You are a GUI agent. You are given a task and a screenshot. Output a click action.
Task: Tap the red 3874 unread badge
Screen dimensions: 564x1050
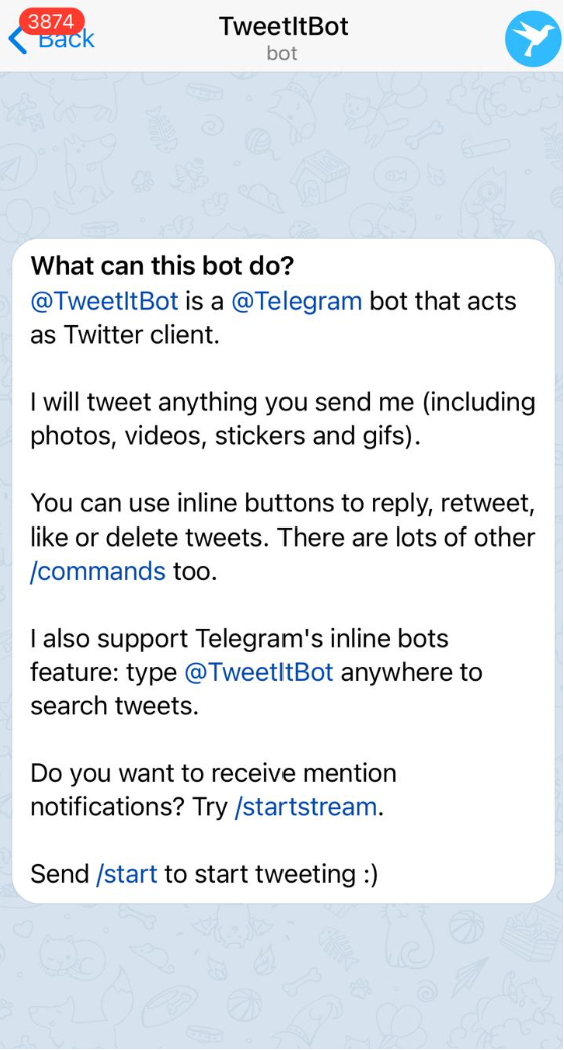[x=52, y=21]
